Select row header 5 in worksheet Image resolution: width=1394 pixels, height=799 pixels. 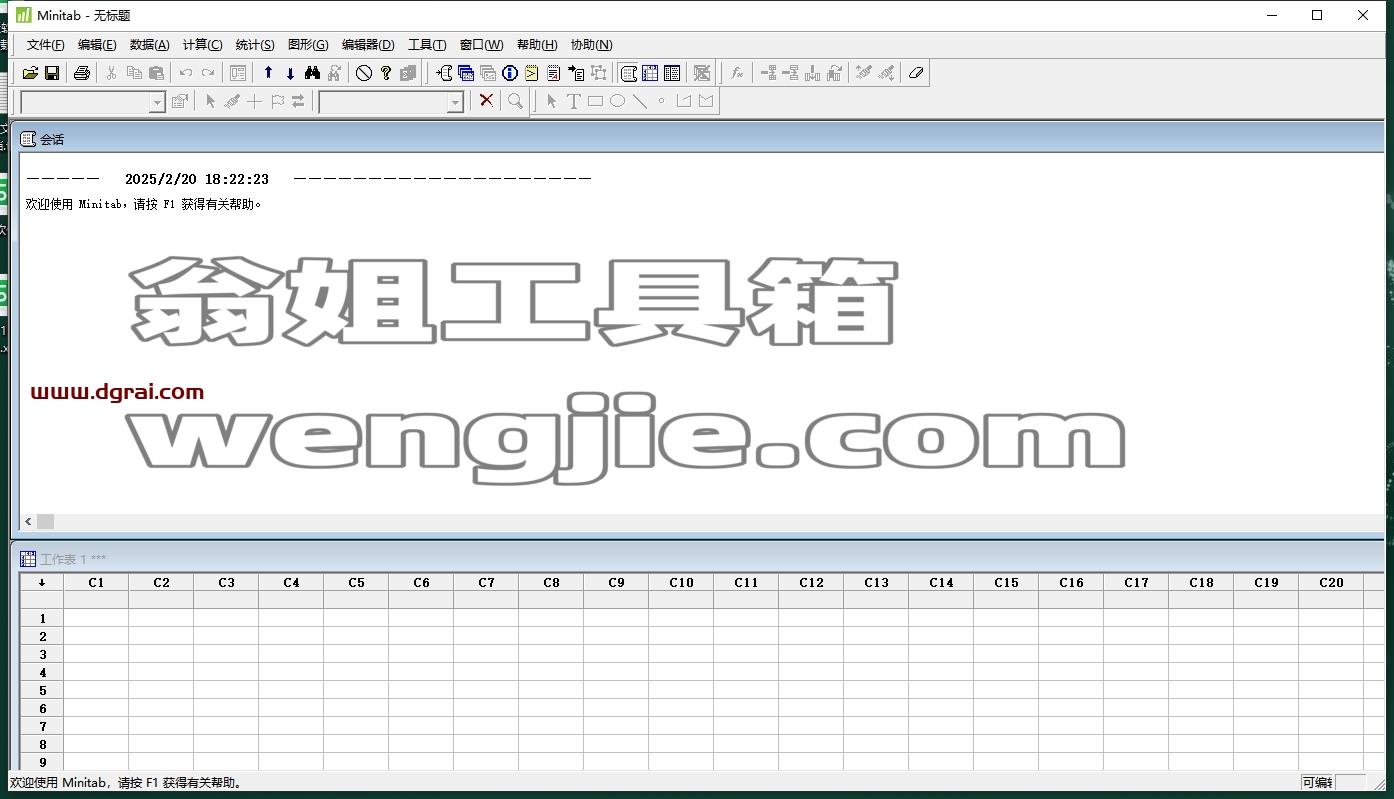(x=42, y=691)
